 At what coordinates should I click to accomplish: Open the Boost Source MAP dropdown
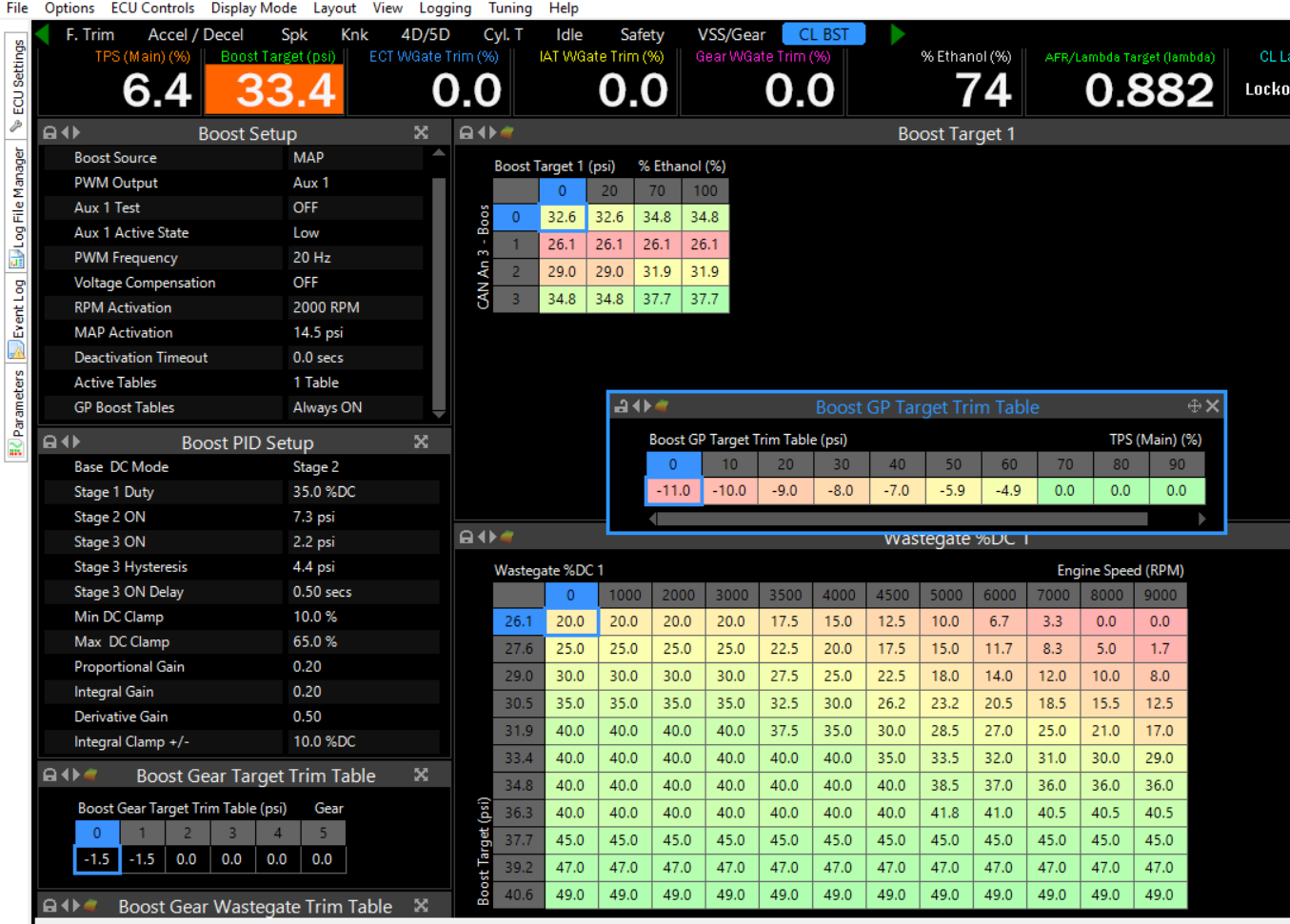click(356, 158)
